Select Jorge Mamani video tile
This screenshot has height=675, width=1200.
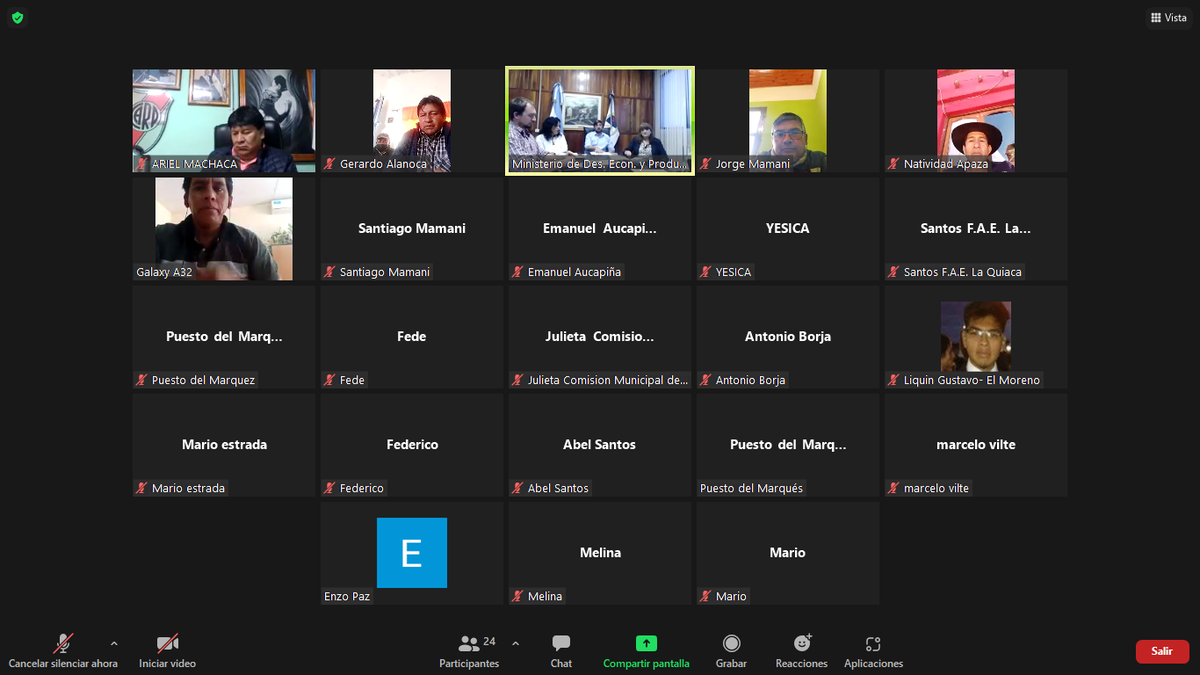tap(788, 121)
